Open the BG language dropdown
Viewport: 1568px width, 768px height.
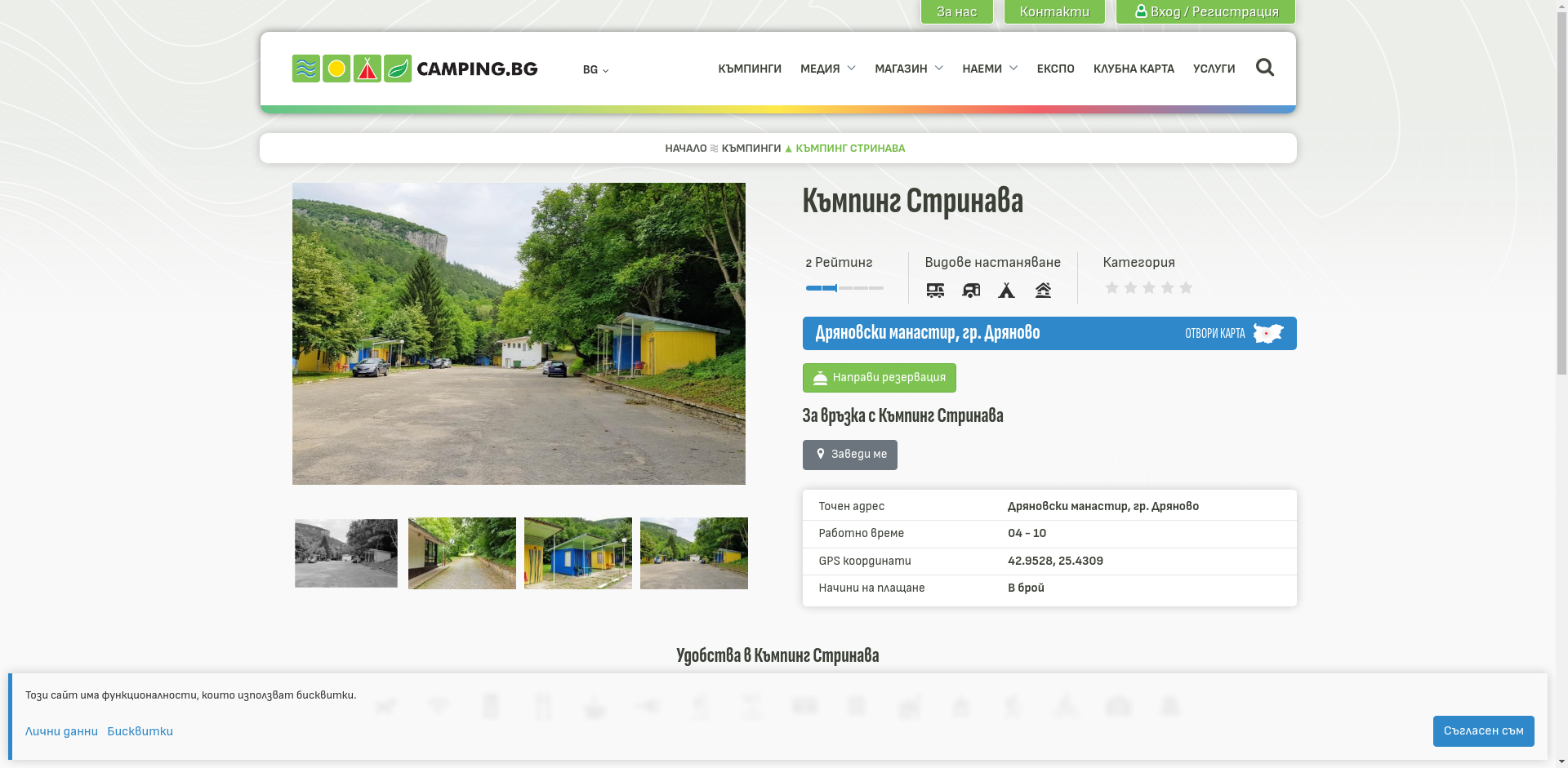point(595,69)
